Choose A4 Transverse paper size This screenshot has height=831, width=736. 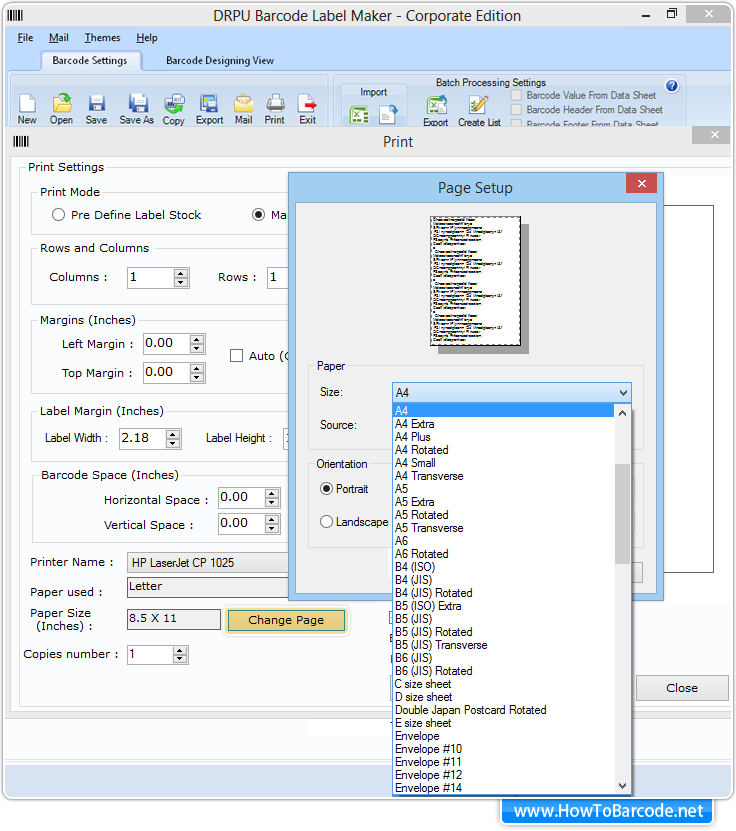click(x=503, y=476)
